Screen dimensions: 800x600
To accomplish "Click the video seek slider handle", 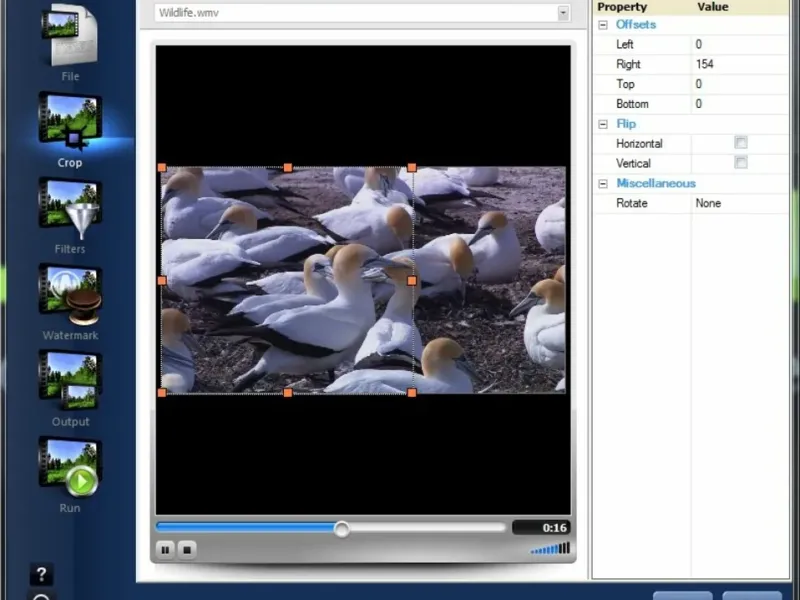I will click(x=342, y=528).
